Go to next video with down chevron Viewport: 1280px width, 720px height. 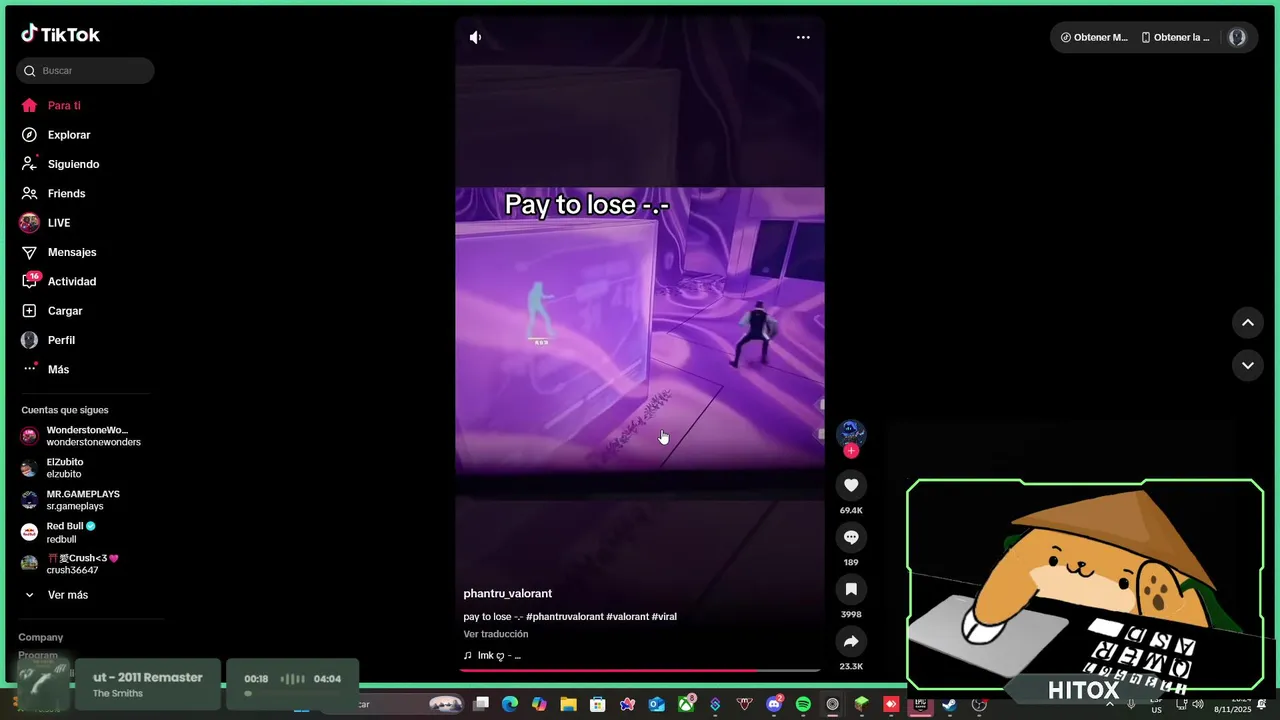click(1248, 365)
